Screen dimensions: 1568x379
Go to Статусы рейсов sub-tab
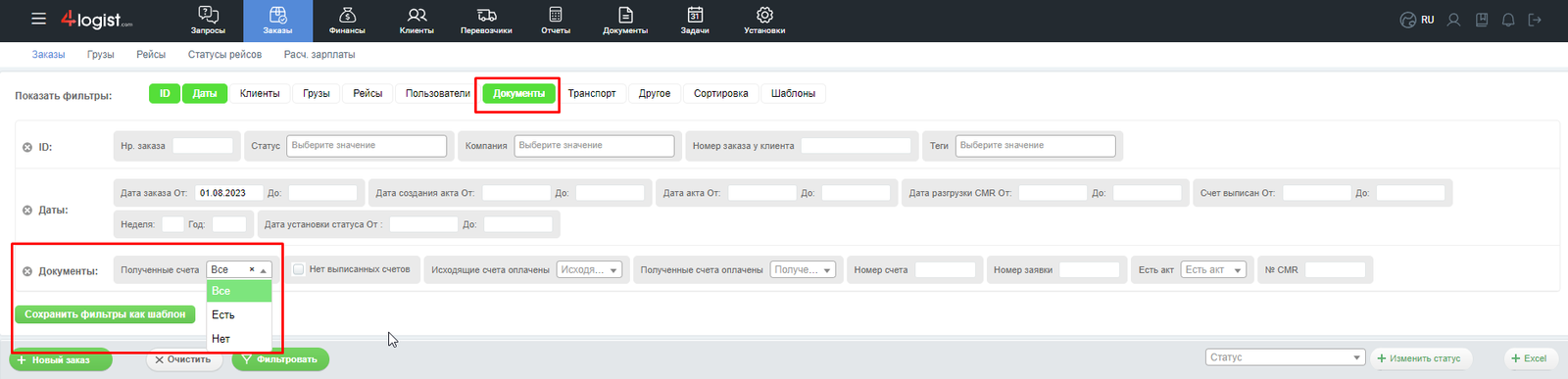(224, 55)
